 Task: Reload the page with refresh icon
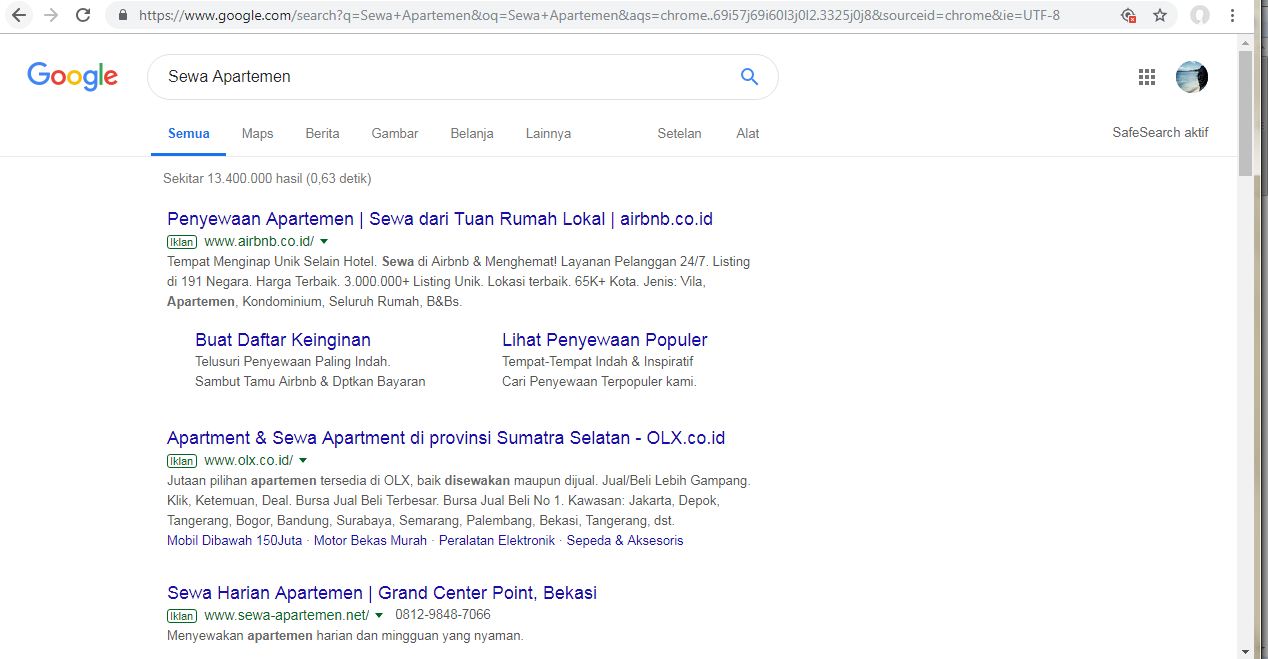pyautogui.click(x=83, y=15)
